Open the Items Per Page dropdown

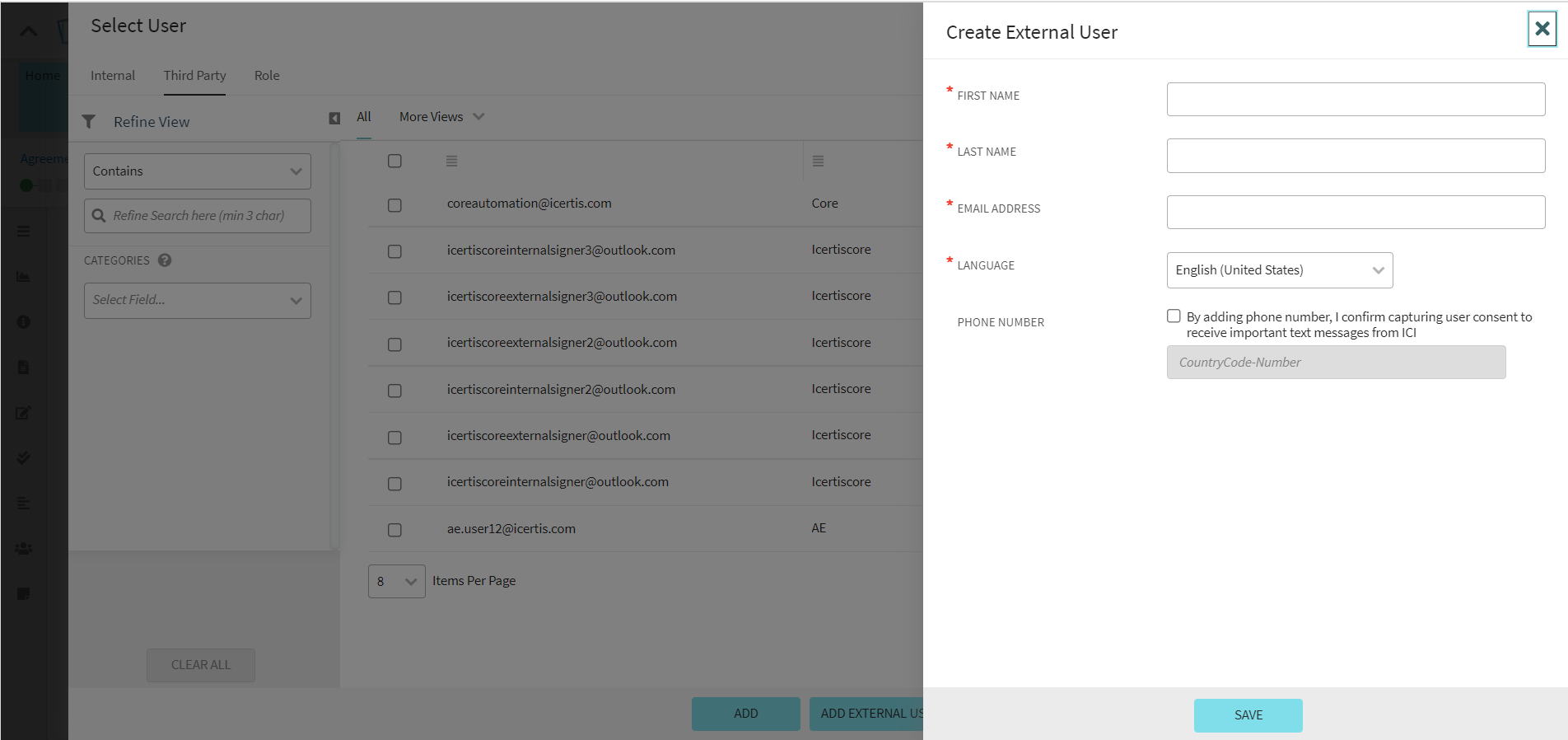[x=396, y=582]
